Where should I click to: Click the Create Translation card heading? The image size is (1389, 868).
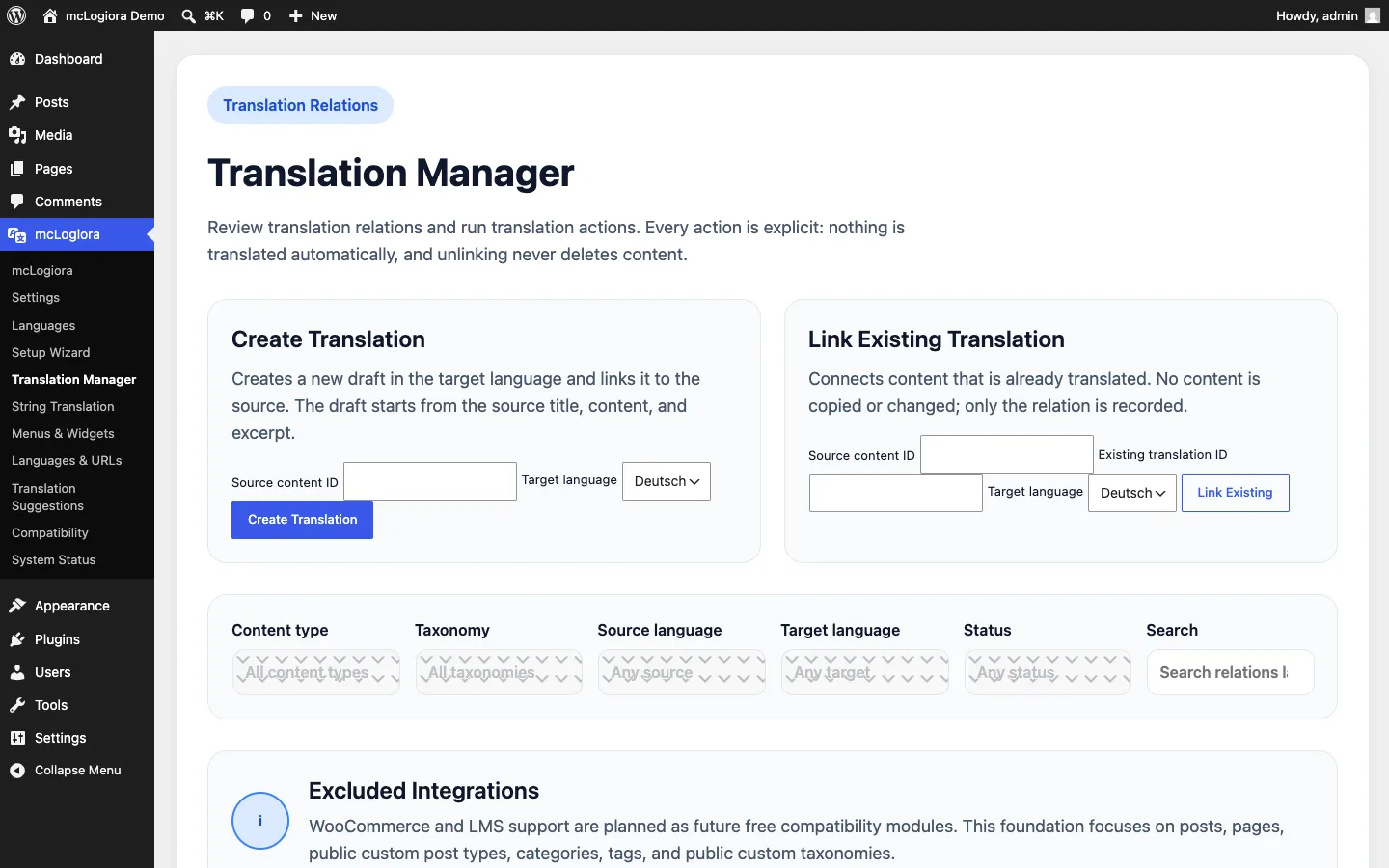pos(328,339)
